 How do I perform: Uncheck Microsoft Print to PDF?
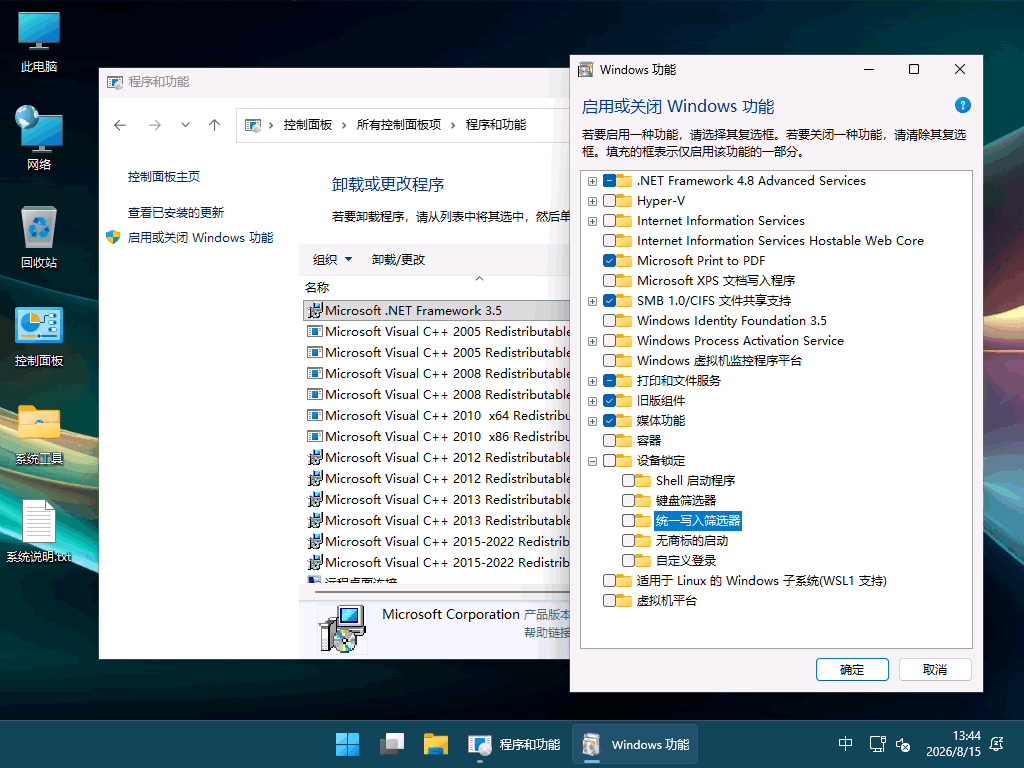point(609,261)
